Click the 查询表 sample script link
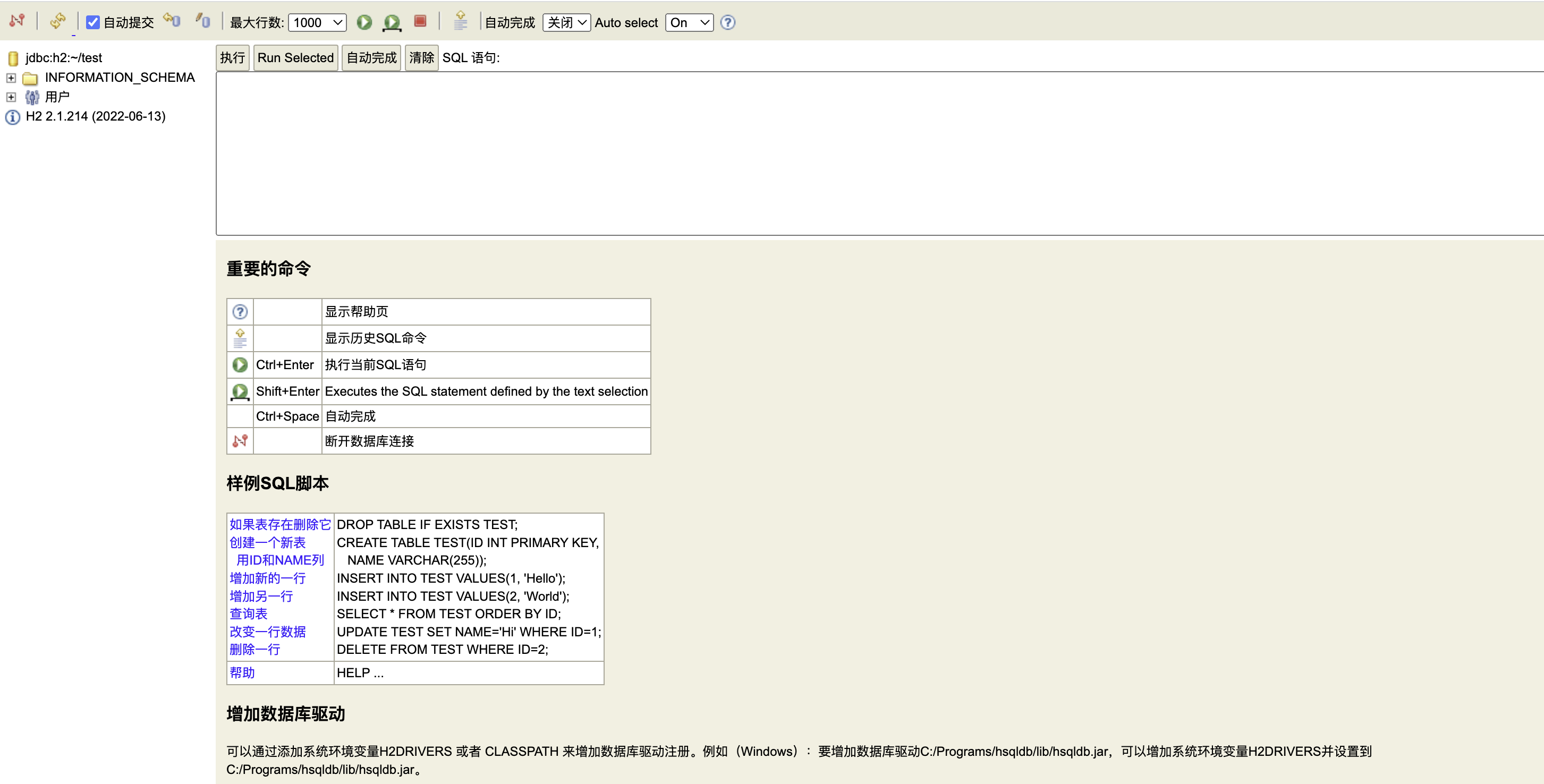Viewport: 1544px width, 784px height. (x=248, y=614)
